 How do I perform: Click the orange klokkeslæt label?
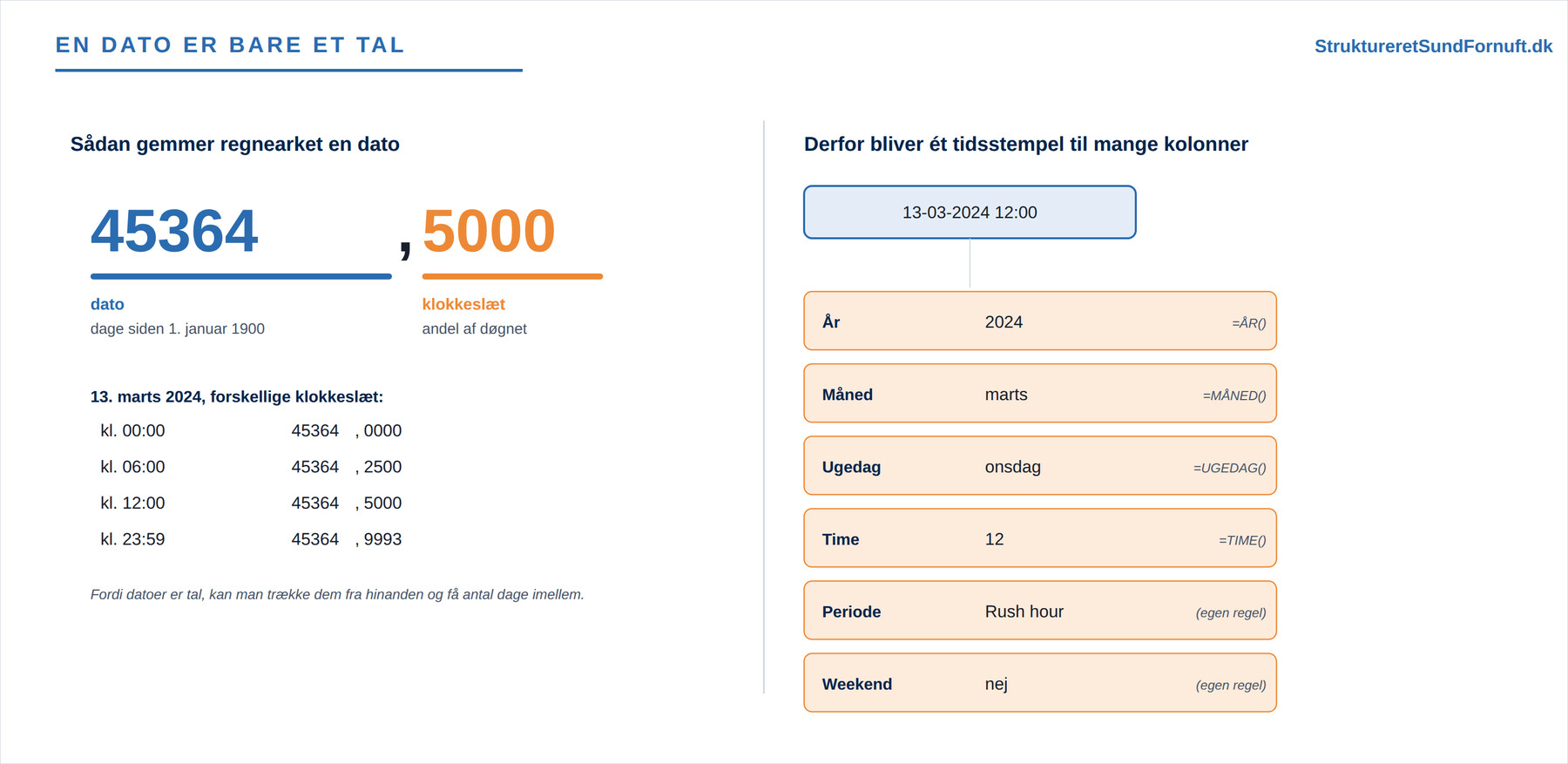463,304
